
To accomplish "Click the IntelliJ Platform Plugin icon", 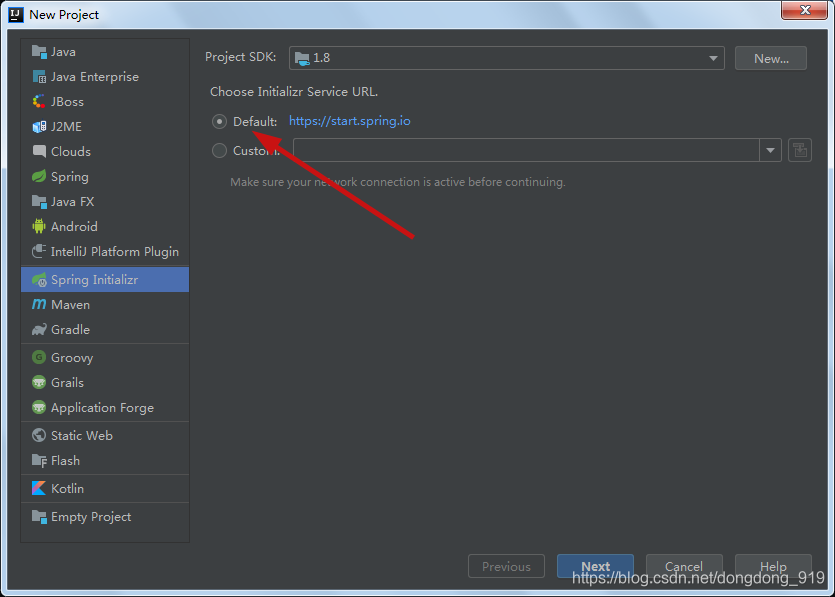I will pyautogui.click(x=39, y=251).
